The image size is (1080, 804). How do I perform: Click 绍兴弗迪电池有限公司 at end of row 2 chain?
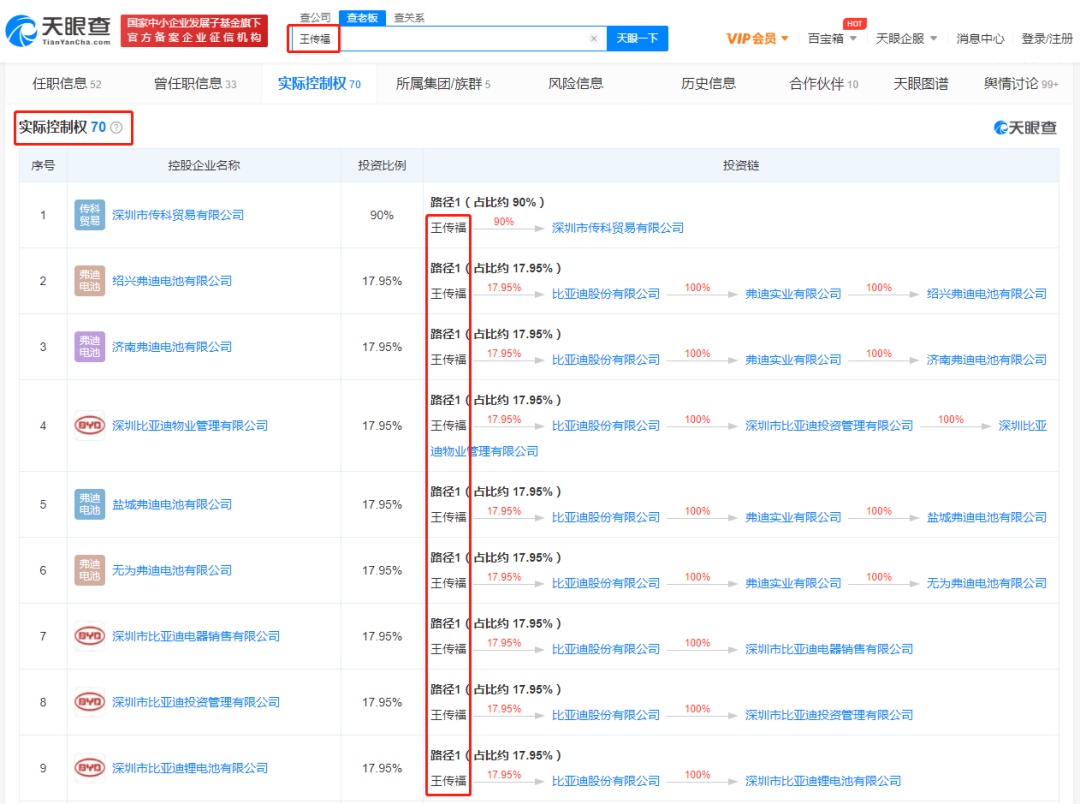986,294
